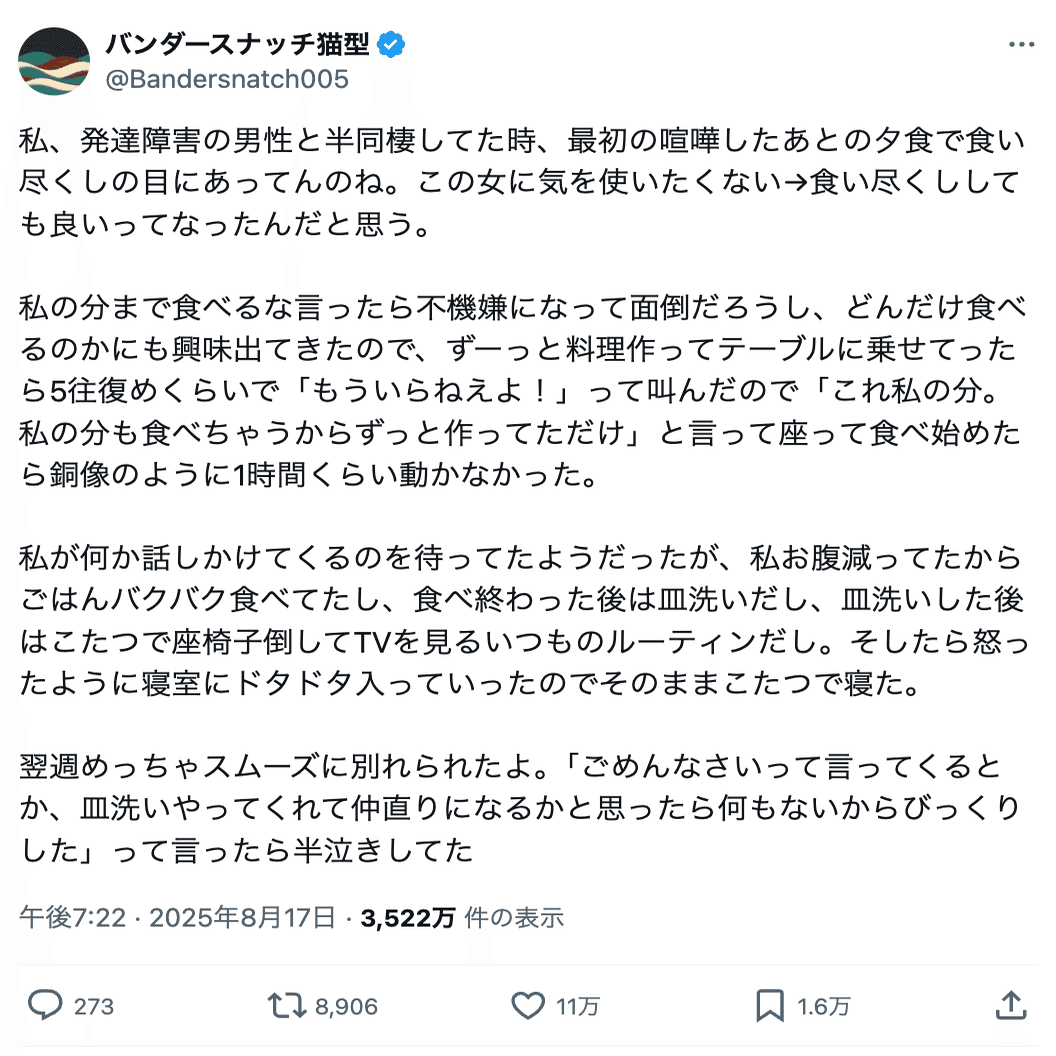1056x1056 pixels.
Task: Click the reply speech bubble icon
Action: (45, 1005)
